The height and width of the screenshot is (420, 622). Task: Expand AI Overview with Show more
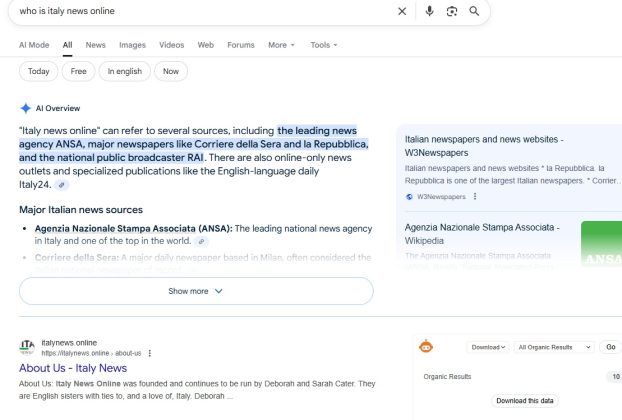(x=196, y=291)
